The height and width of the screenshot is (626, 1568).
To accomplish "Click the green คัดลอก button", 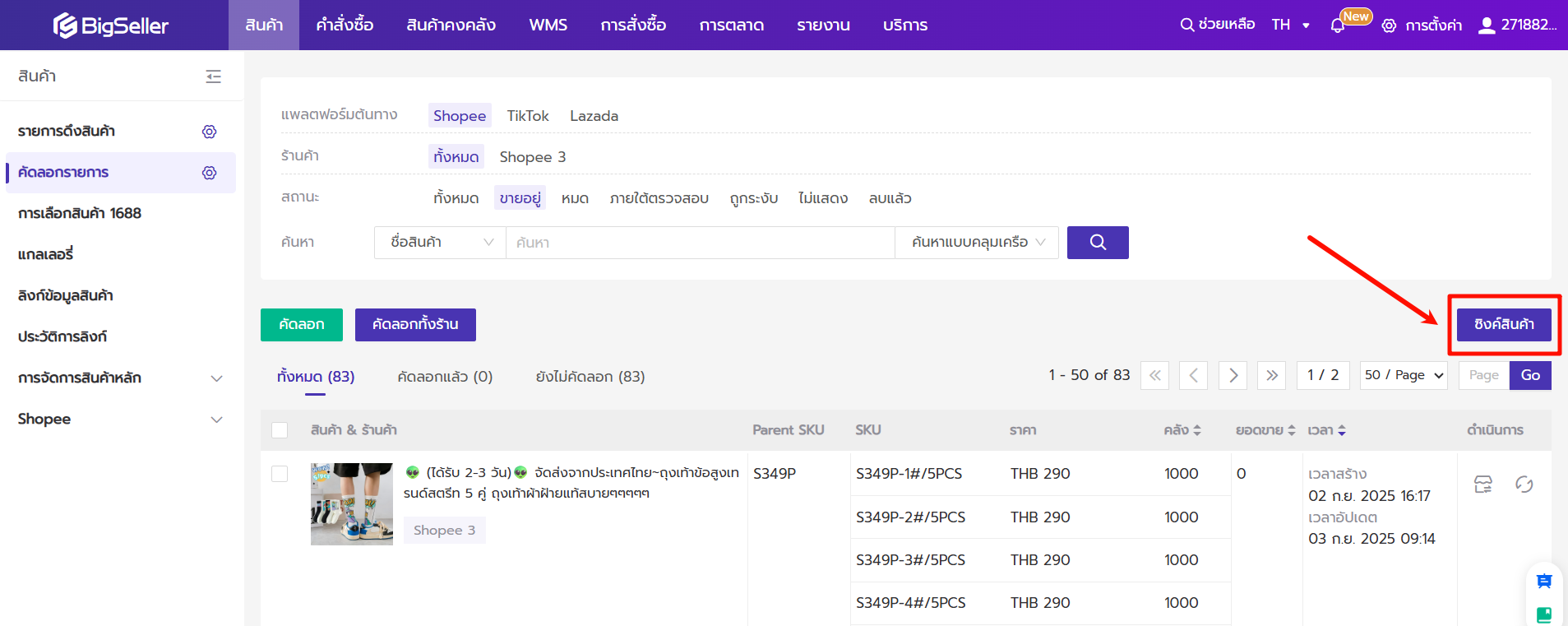I will pyautogui.click(x=301, y=325).
